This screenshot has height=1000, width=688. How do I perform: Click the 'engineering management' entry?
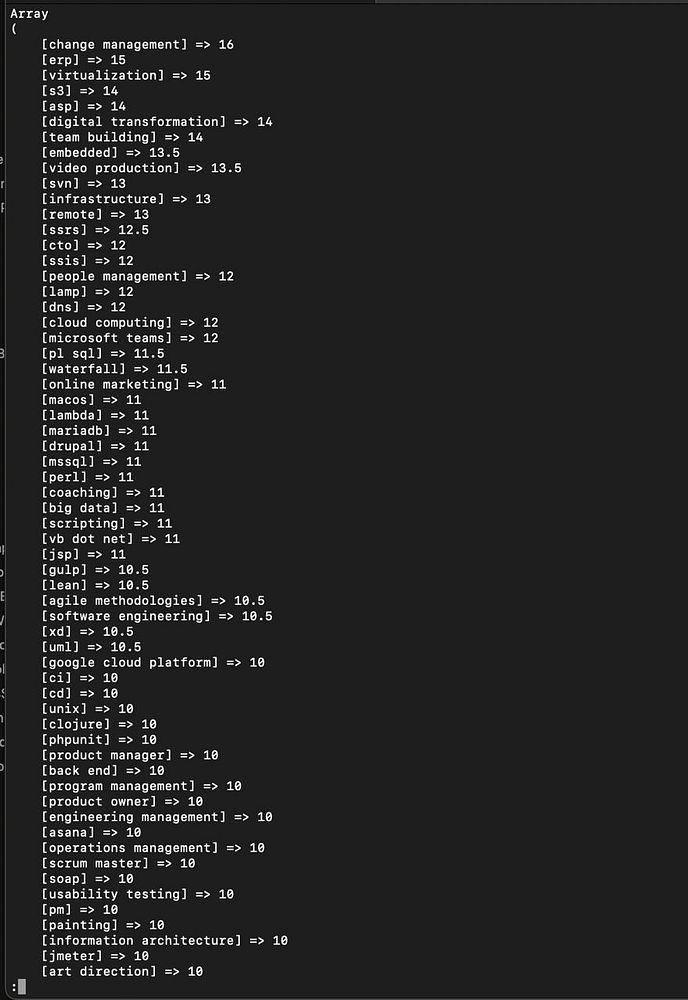[x=156, y=817]
